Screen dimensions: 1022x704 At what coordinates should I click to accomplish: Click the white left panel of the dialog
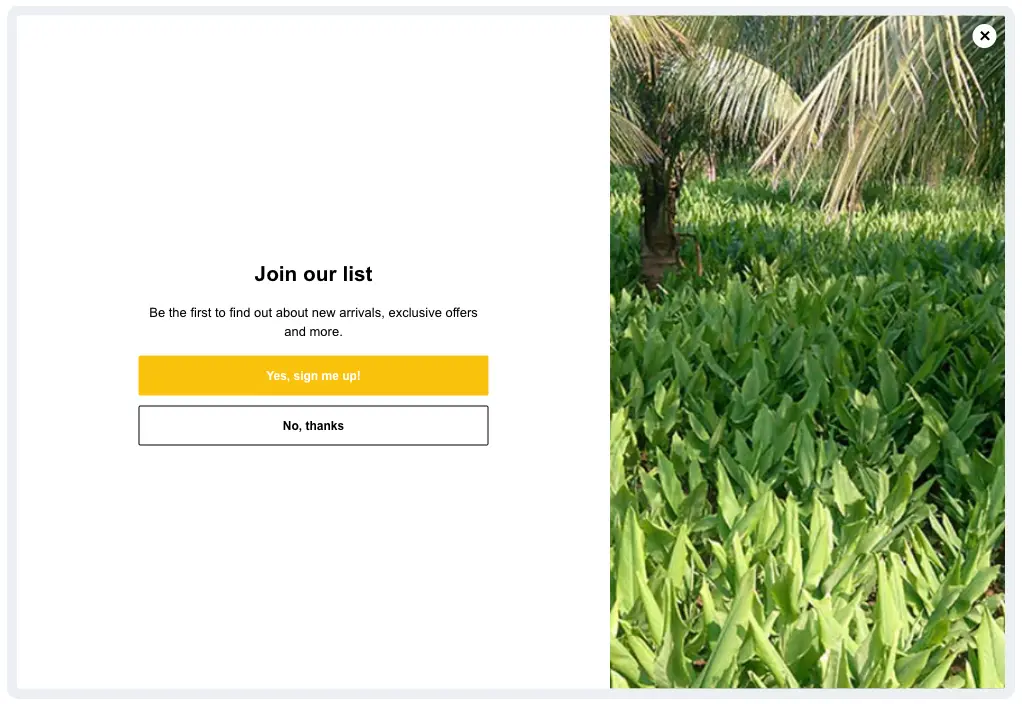[313, 550]
